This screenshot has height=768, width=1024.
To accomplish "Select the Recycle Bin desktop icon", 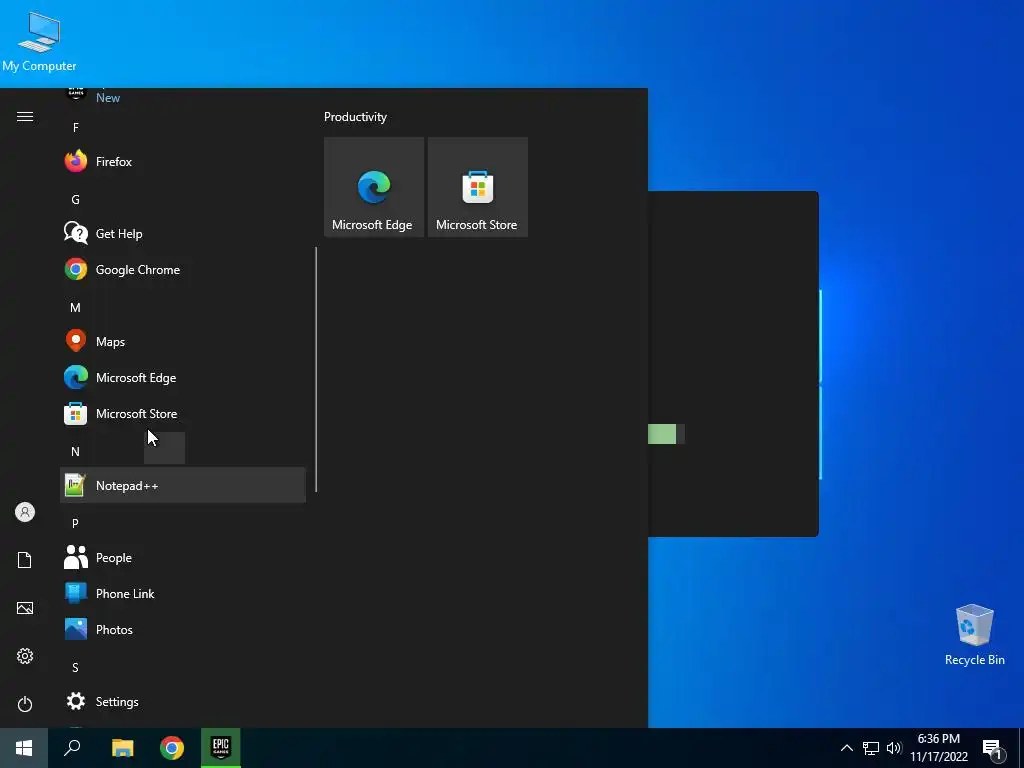I will click(x=974, y=635).
